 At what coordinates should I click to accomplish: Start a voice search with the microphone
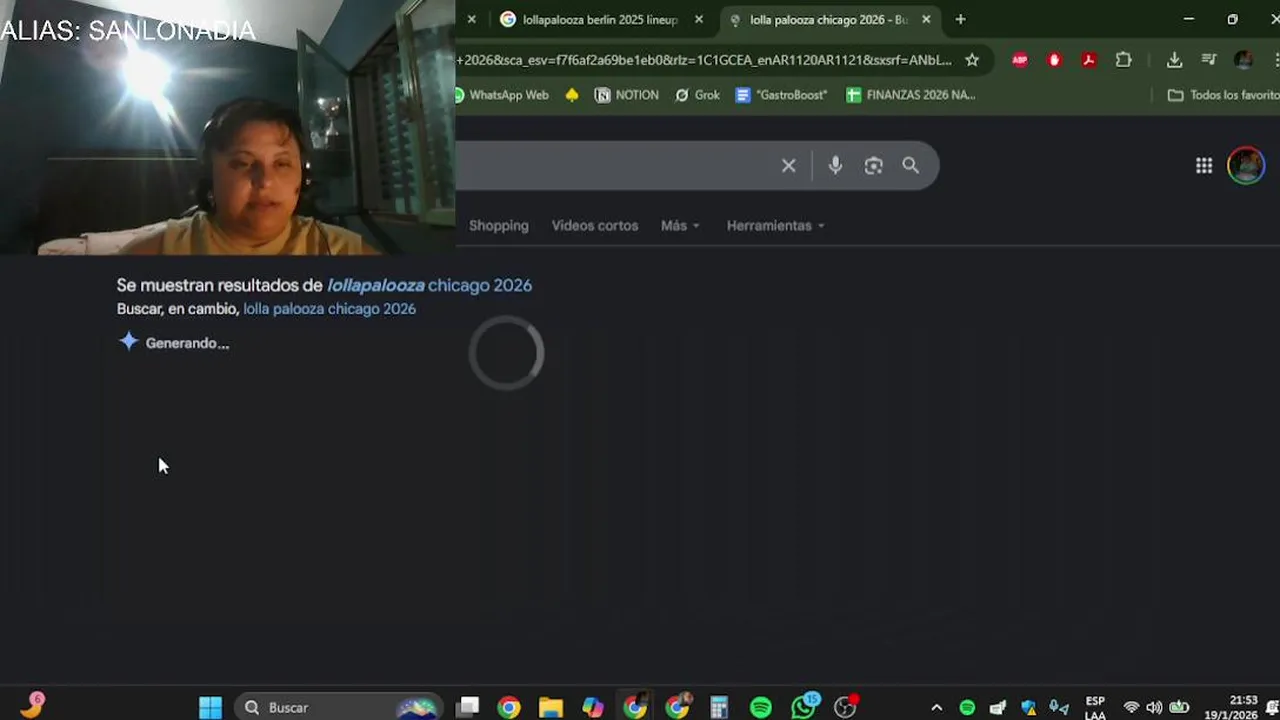click(x=835, y=166)
